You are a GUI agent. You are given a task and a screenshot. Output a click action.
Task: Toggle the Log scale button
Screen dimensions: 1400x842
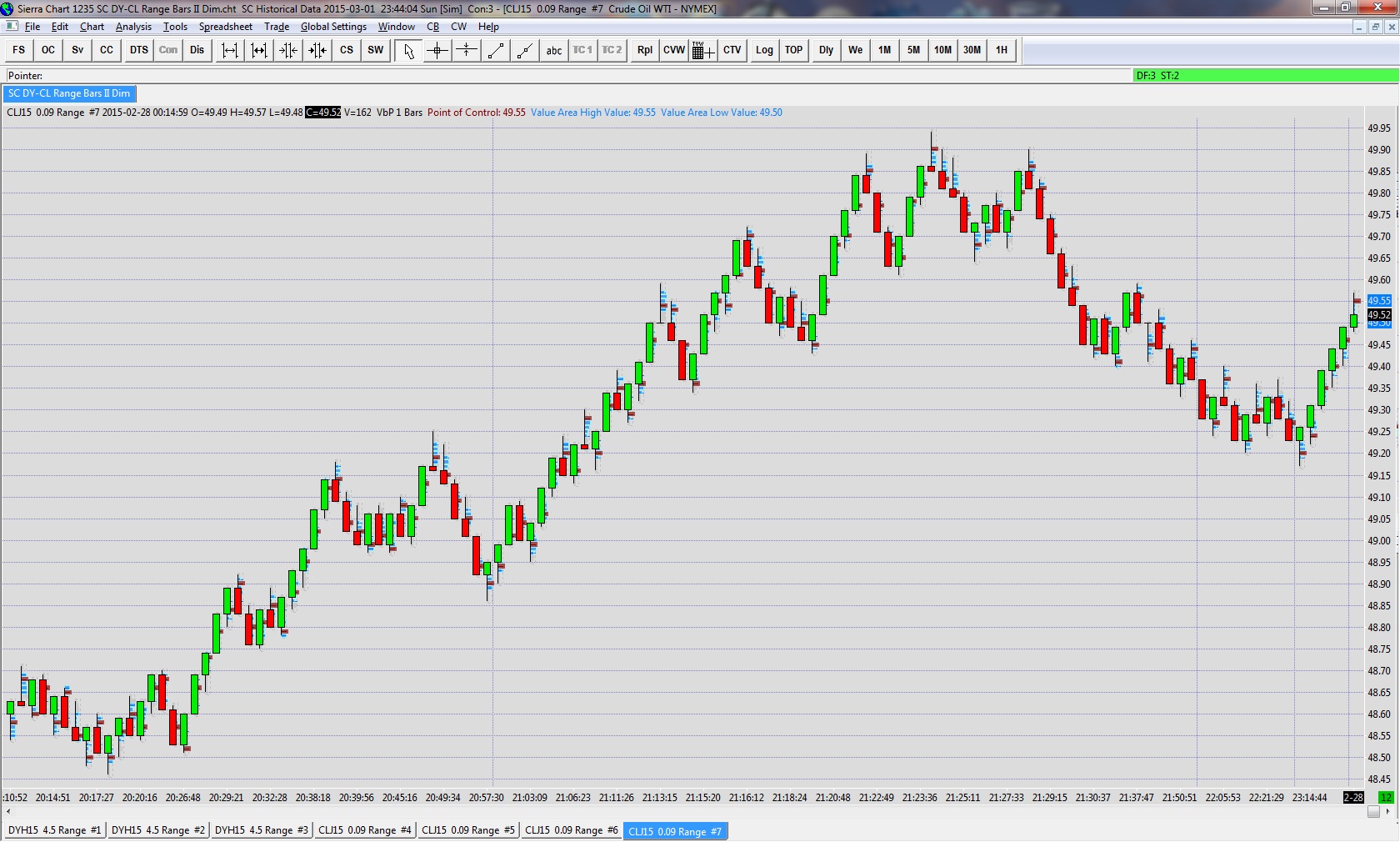coord(764,50)
